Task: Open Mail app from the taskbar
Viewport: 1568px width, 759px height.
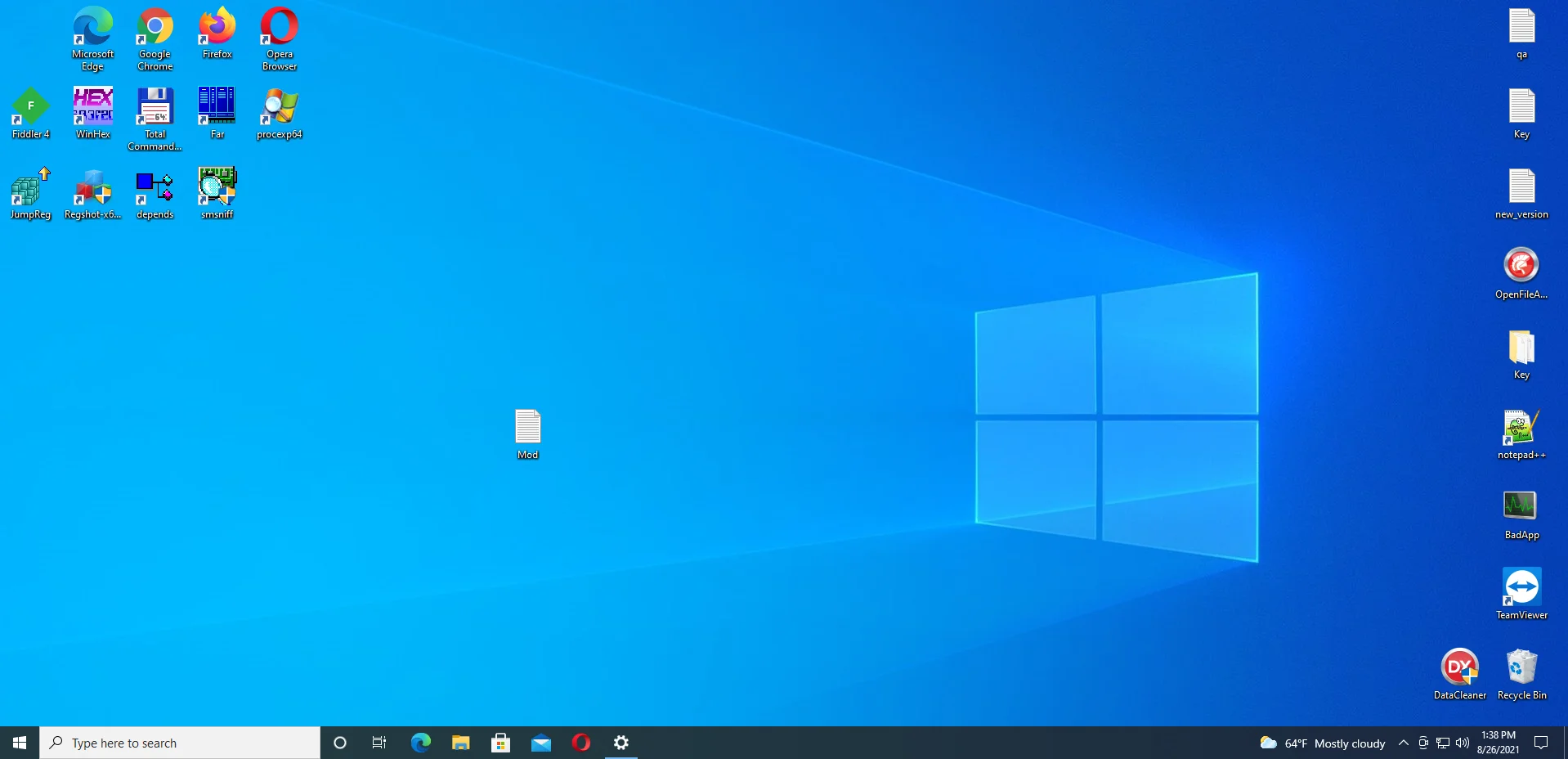Action: click(x=540, y=743)
